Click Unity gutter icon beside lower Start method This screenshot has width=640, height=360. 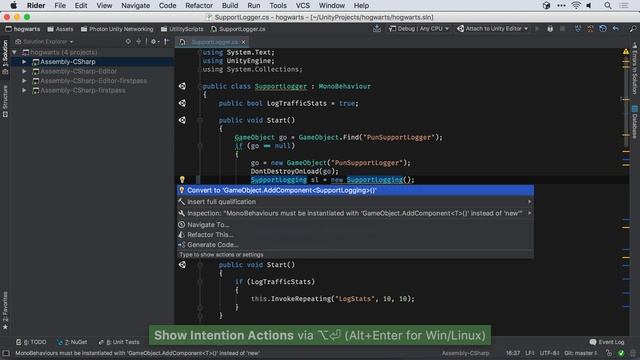[182, 264]
